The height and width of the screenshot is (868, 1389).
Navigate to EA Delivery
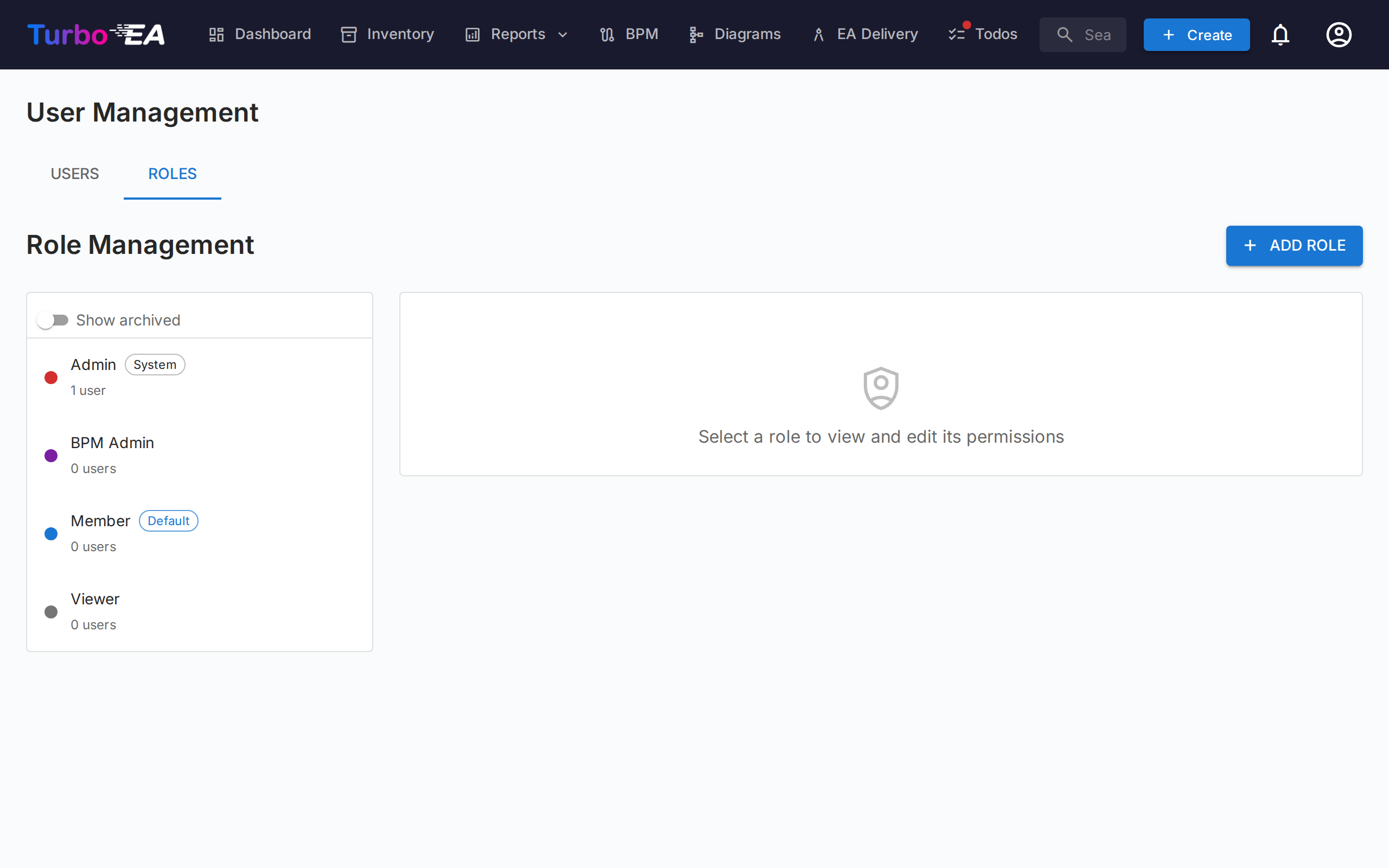coord(877,34)
